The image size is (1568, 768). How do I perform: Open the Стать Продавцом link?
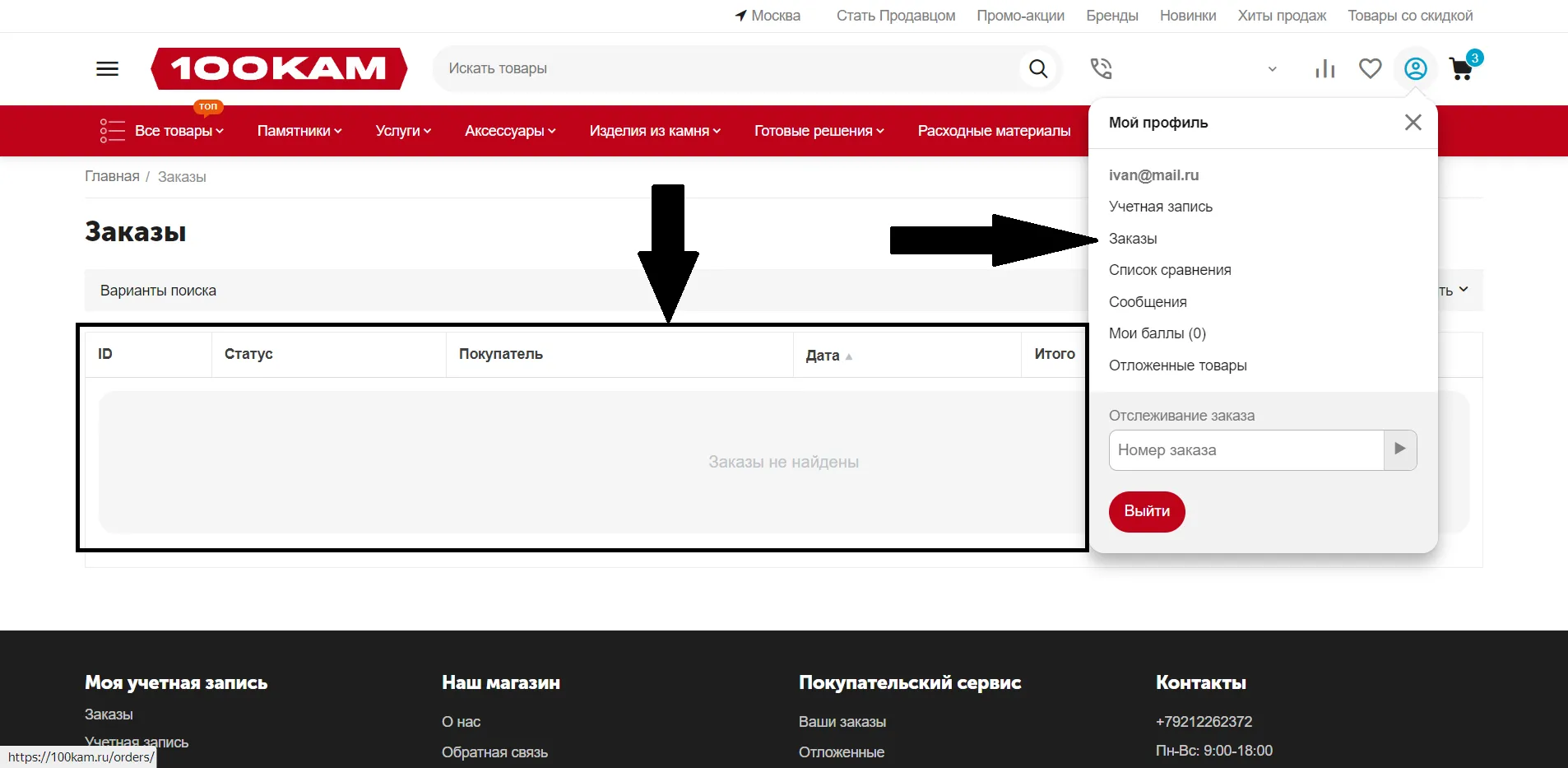895,16
